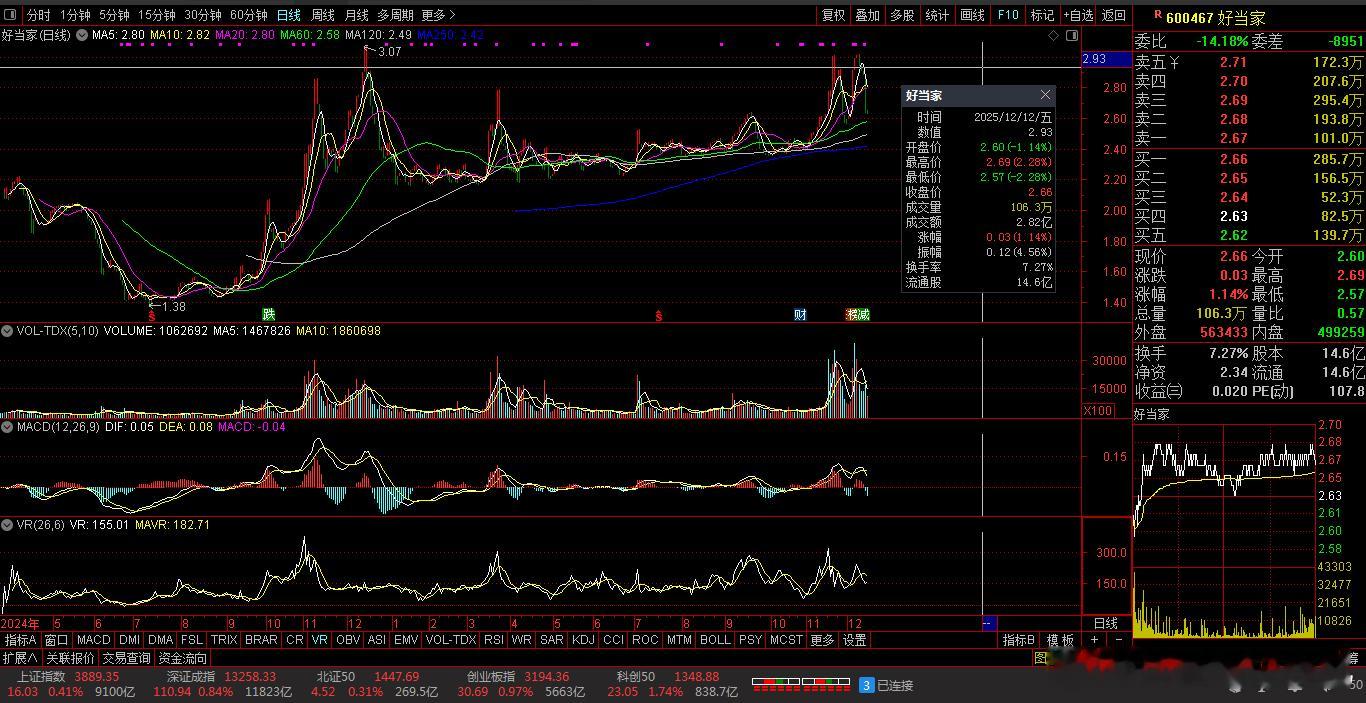This screenshot has width=1366, height=703.
Task: Click the panel layout icon at top-left
Action: pos(10,15)
